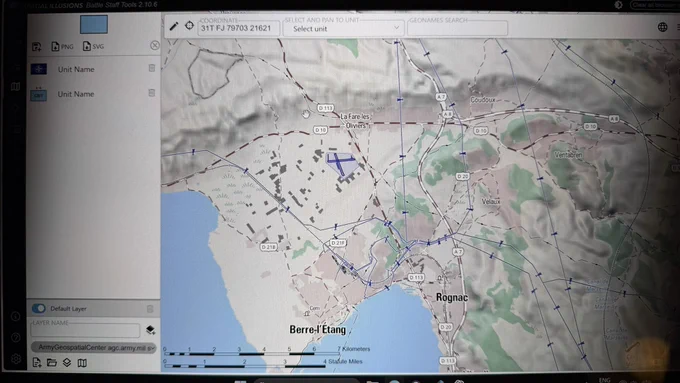Click the folded map icon in bottom toolbar

[x=82, y=363]
